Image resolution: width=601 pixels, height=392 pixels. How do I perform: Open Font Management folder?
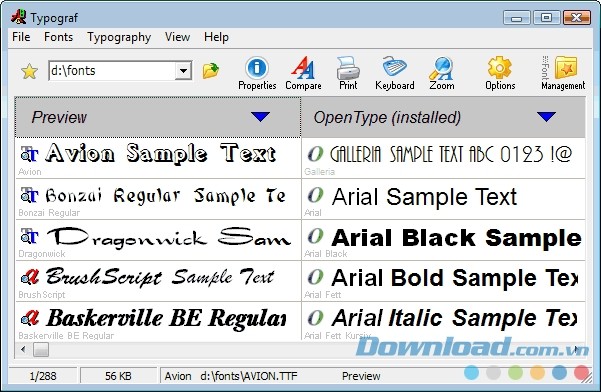563,74
